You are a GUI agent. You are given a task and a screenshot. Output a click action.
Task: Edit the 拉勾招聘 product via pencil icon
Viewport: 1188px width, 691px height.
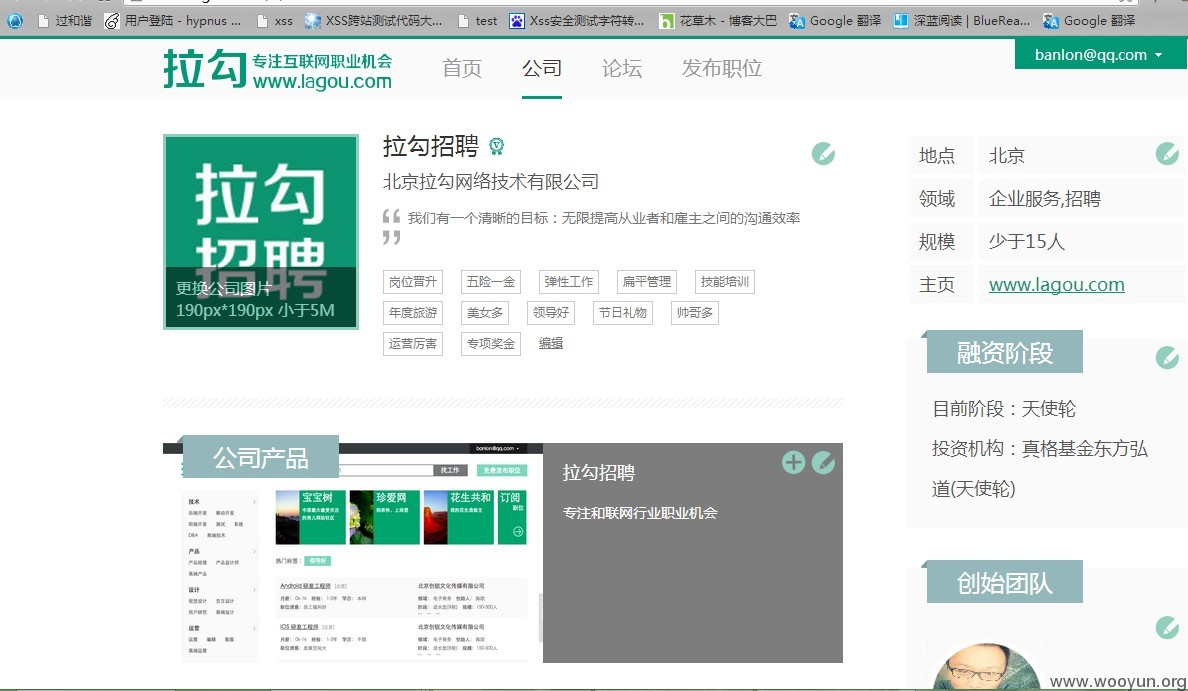[823, 462]
